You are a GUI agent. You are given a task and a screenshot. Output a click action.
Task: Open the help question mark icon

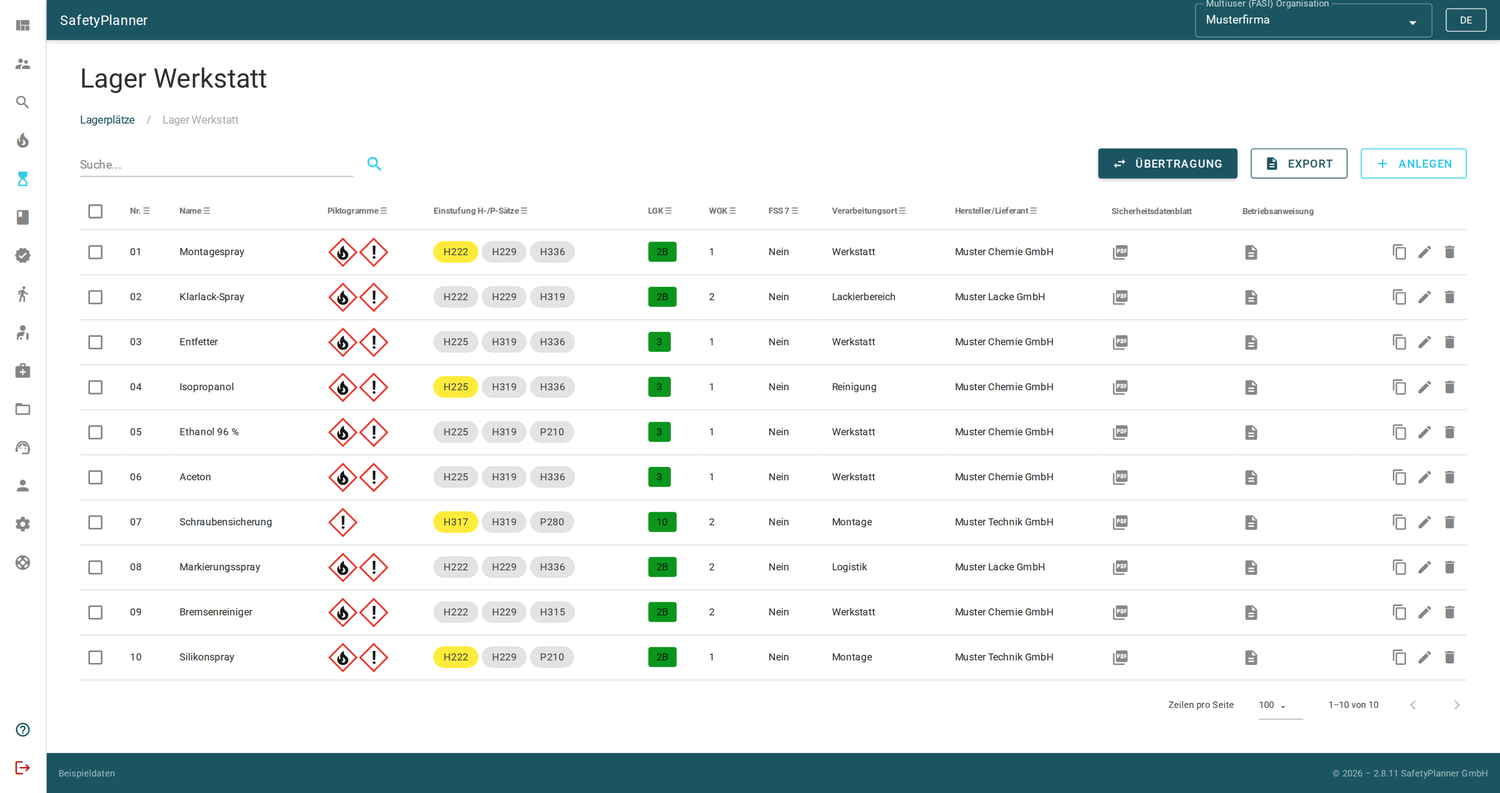(23, 730)
